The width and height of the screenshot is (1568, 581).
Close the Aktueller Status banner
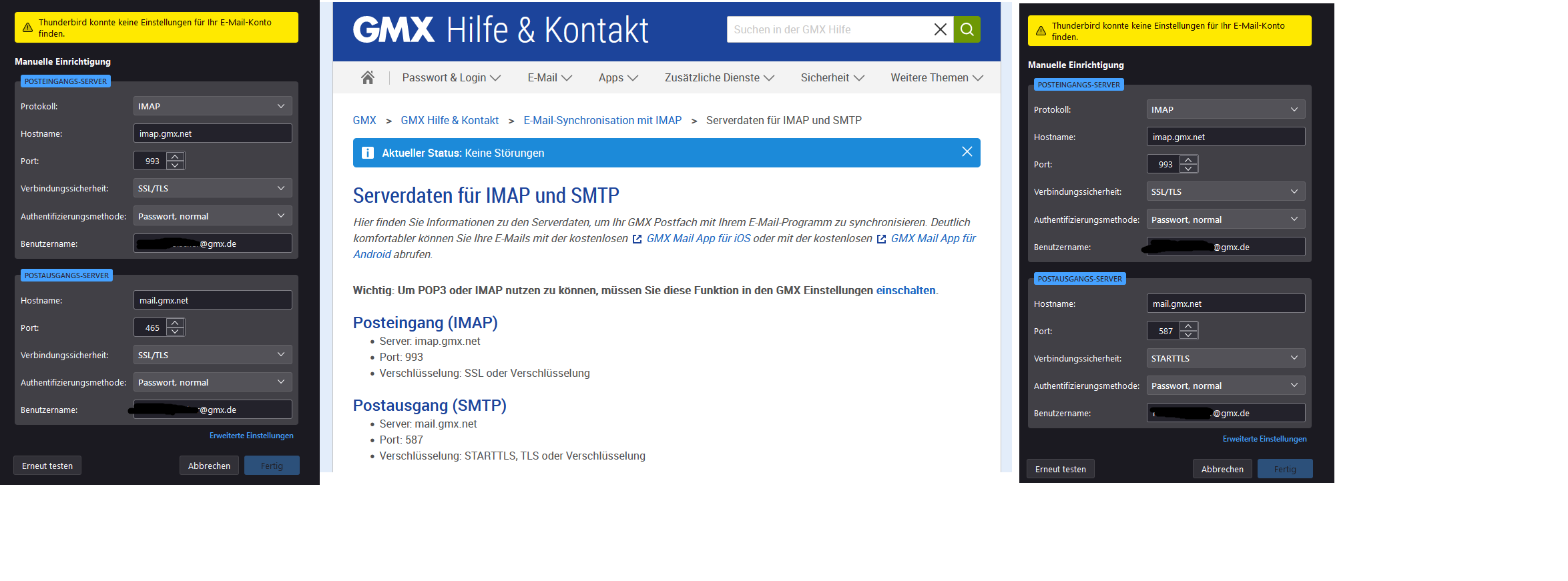point(967,152)
